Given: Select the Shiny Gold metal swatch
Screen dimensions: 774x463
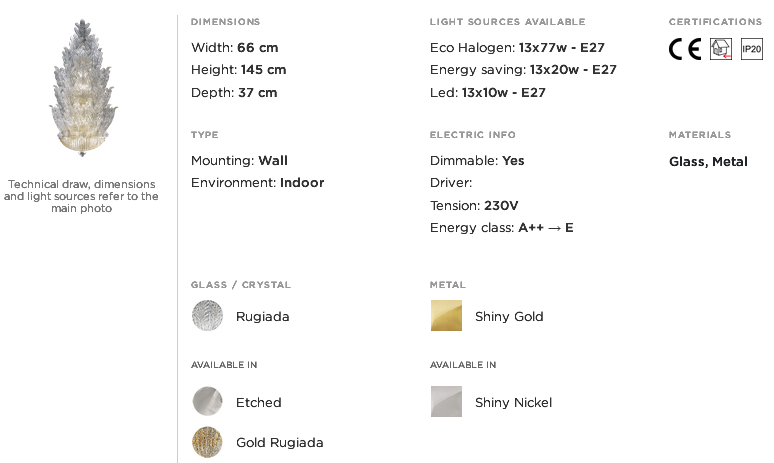Looking at the screenshot, I should 446,315.
